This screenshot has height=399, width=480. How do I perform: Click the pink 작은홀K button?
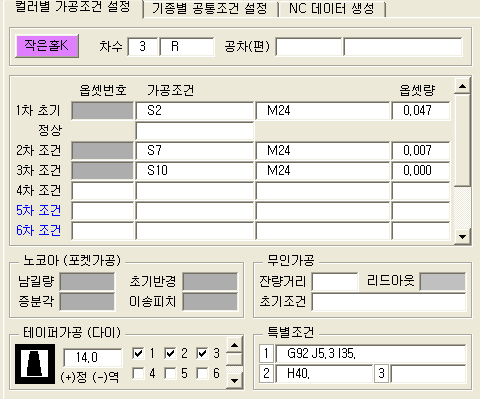[x=47, y=46]
